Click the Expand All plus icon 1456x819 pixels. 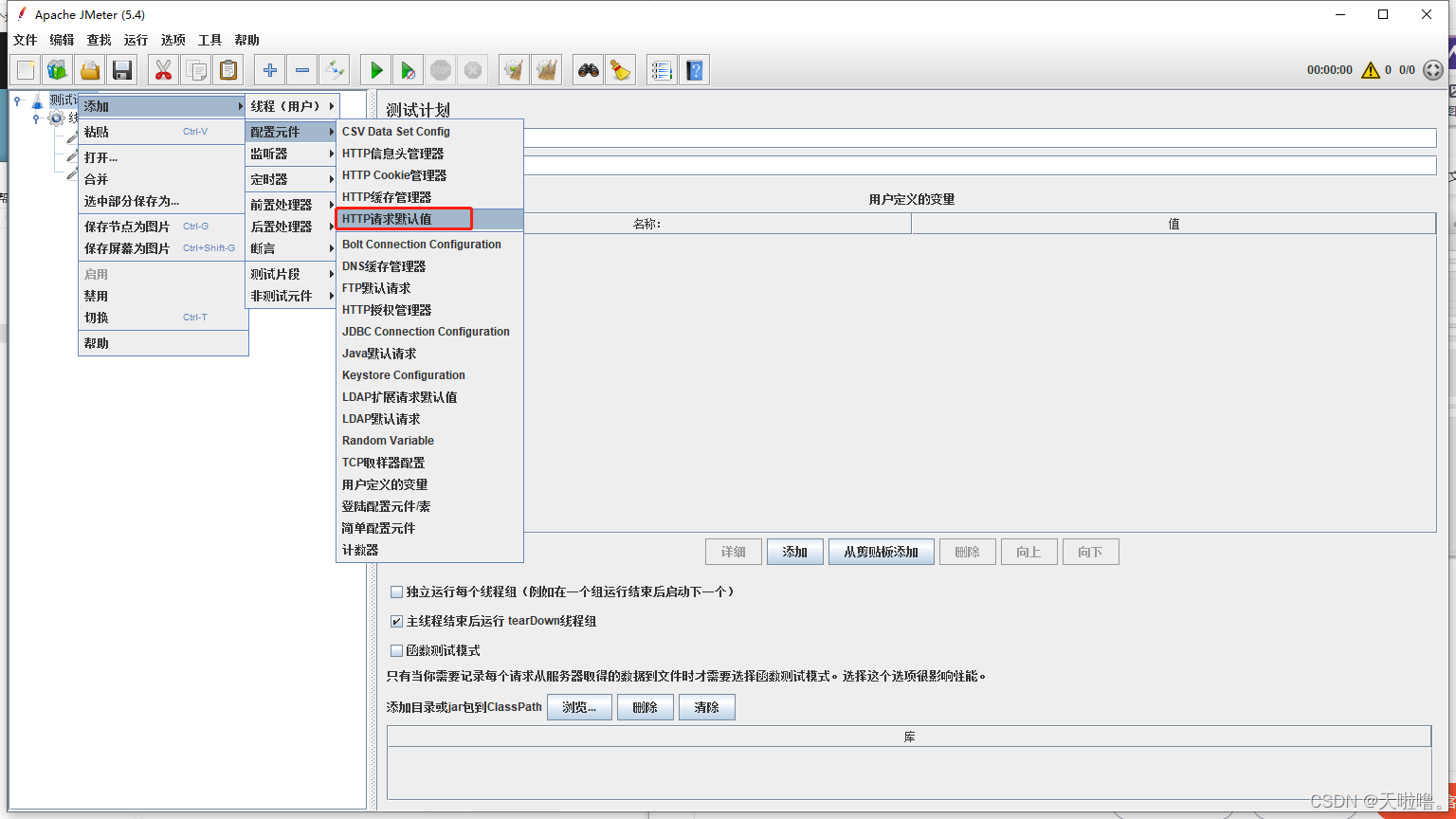click(270, 70)
